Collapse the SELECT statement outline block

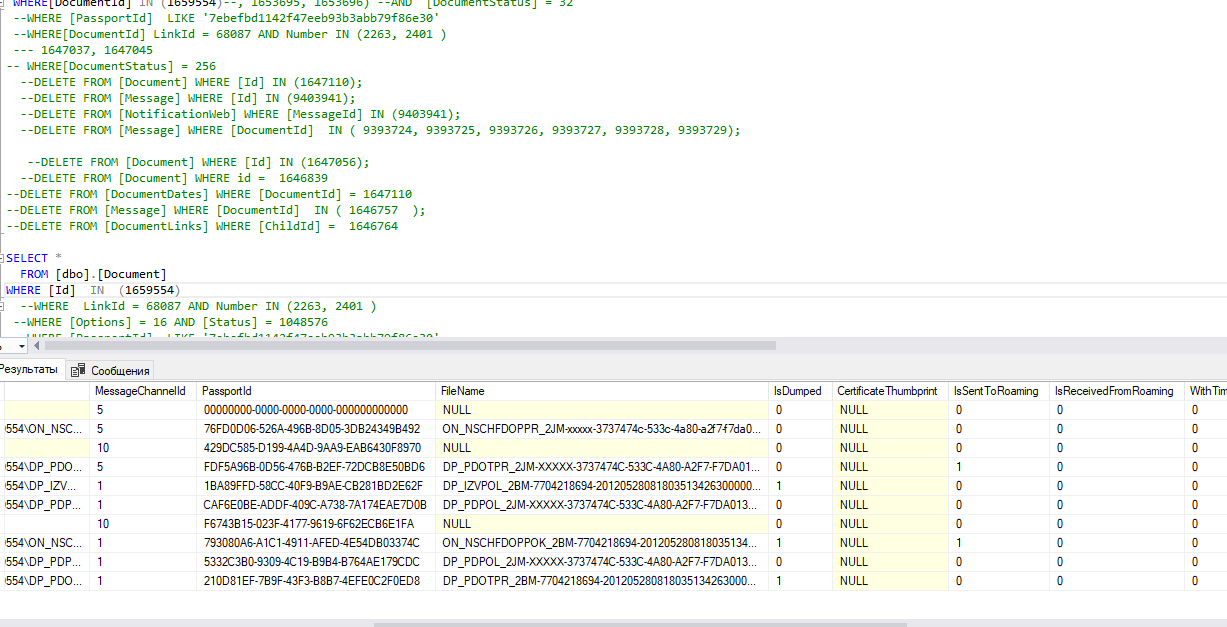[x=4, y=258]
